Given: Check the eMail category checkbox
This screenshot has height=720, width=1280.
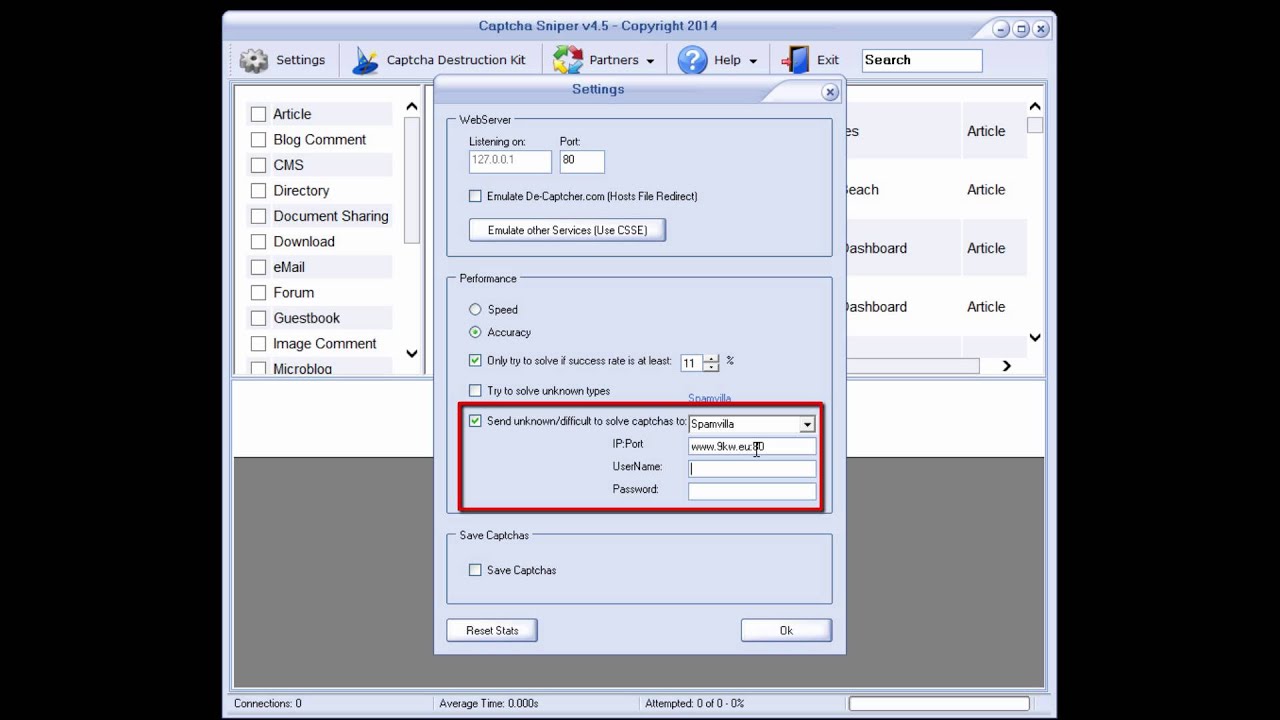Looking at the screenshot, I should 258,267.
